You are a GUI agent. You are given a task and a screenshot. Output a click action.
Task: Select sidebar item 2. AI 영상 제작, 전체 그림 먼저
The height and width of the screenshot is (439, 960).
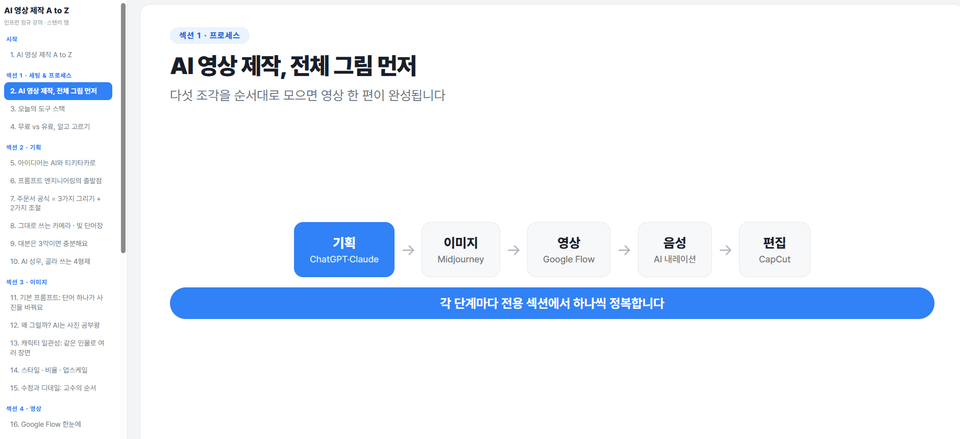coord(58,91)
